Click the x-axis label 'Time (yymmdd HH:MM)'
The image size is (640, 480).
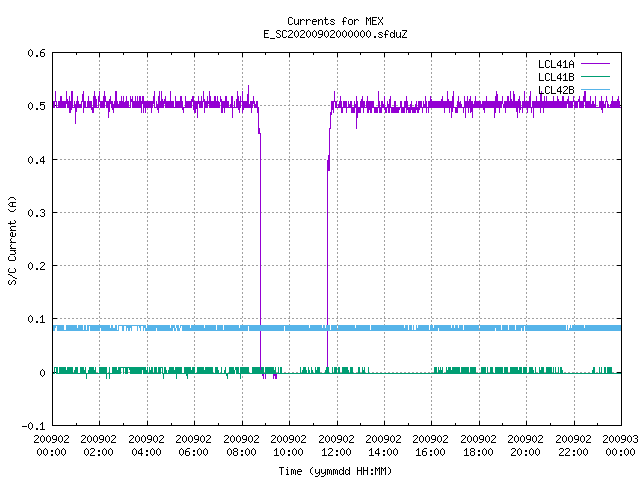click(x=335, y=471)
